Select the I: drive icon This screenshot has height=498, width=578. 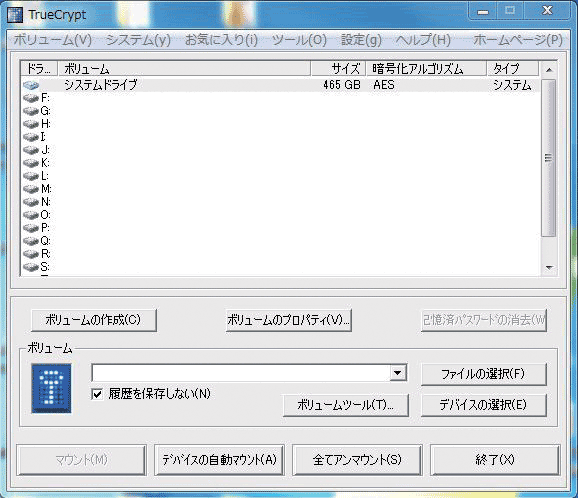(31, 137)
